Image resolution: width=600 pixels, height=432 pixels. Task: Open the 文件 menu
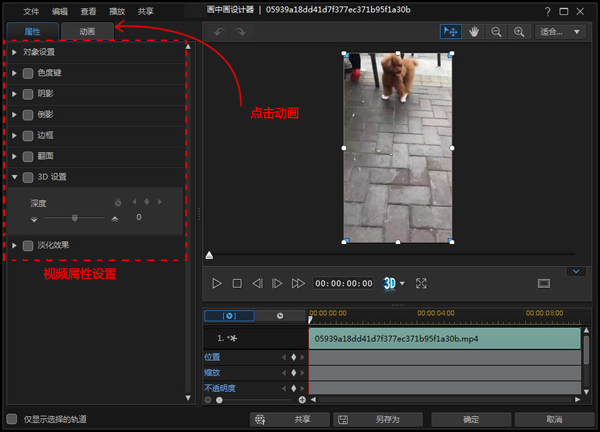click(x=31, y=11)
